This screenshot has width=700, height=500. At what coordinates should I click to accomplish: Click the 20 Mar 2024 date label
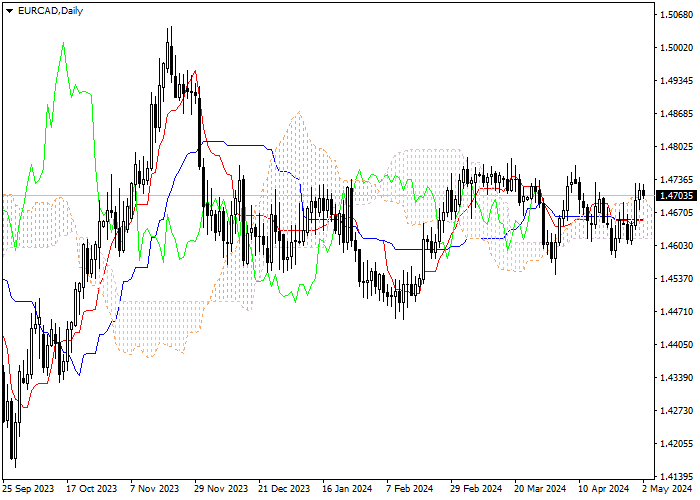540,489
